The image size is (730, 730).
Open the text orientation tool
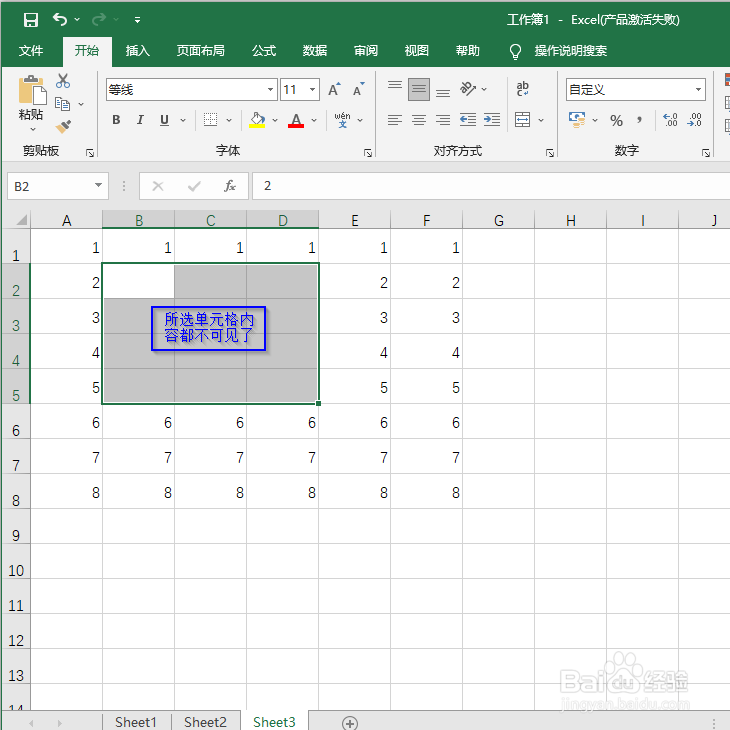tap(468, 88)
